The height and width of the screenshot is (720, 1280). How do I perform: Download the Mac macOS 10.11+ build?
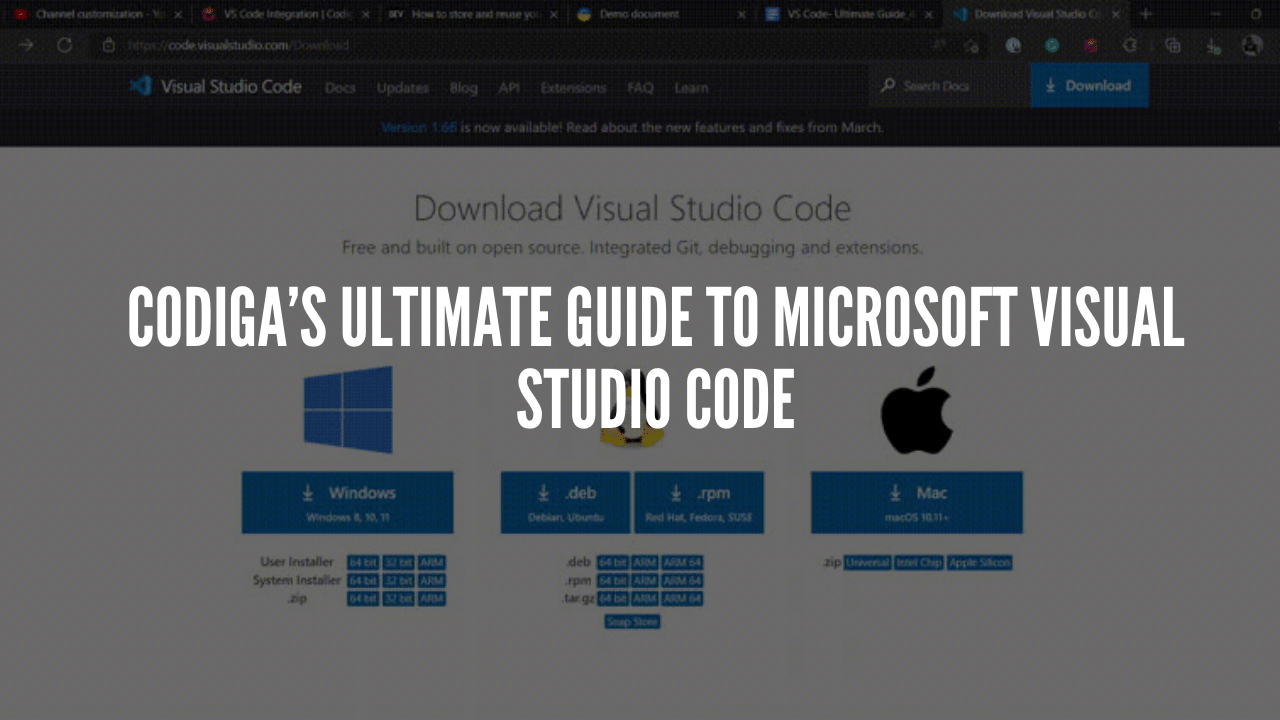(916, 502)
